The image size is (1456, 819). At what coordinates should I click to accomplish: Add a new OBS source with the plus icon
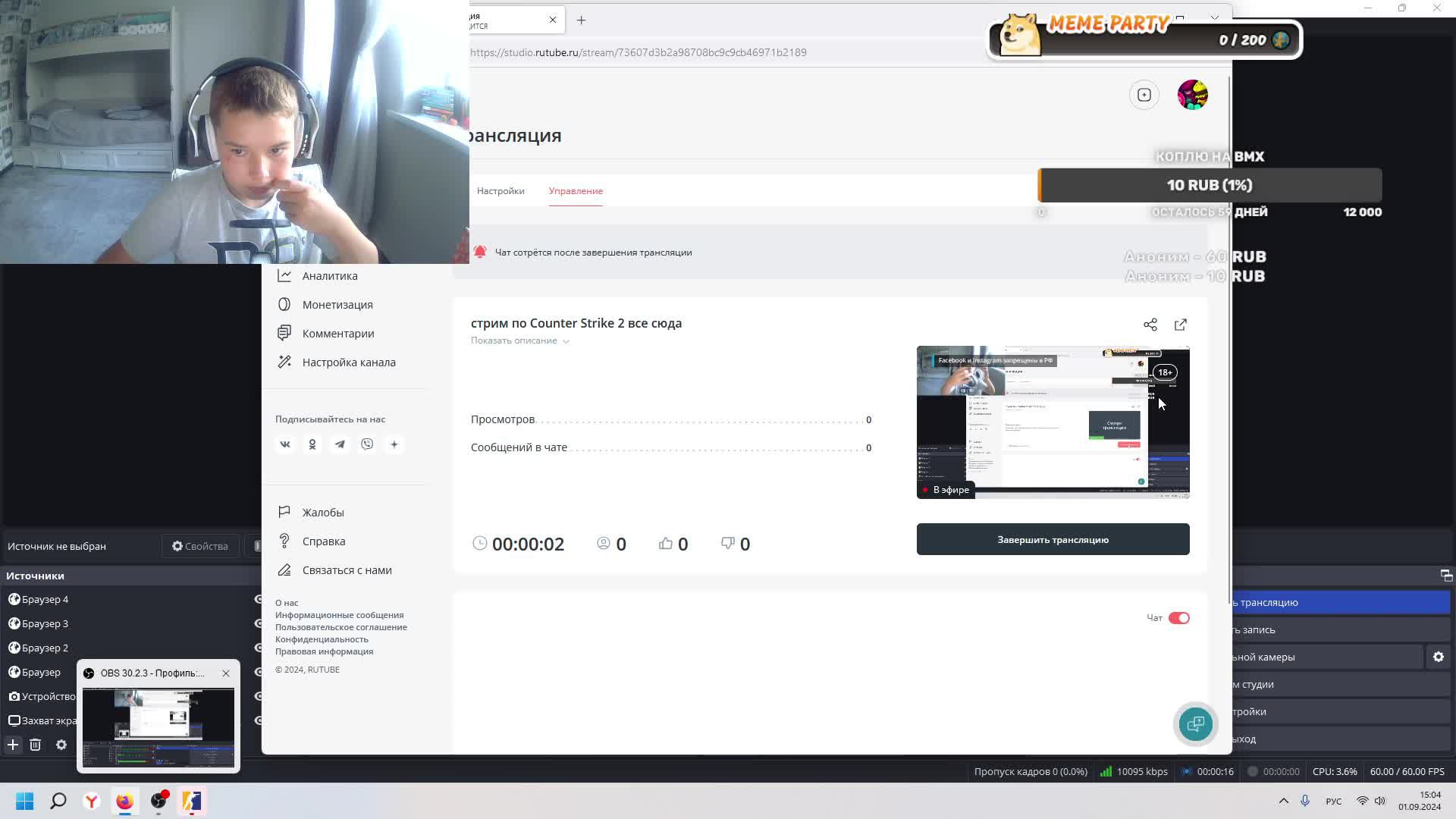click(x=13, y=745)
